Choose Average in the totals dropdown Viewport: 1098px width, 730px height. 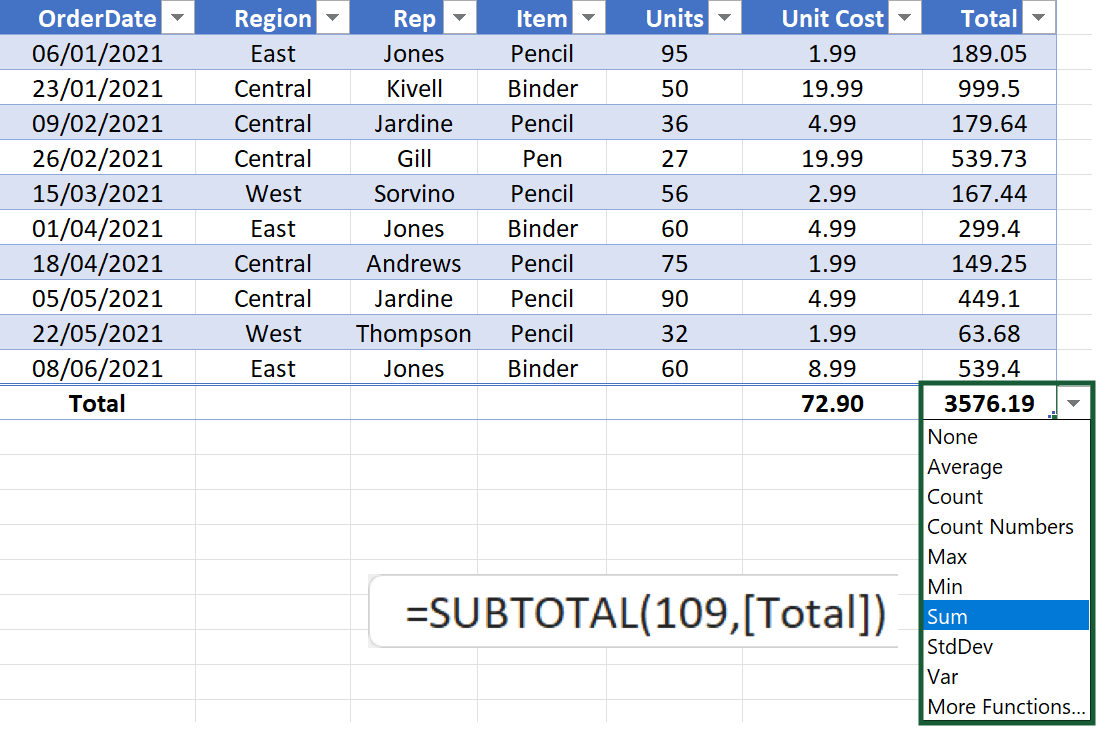(x=965, y=467)
